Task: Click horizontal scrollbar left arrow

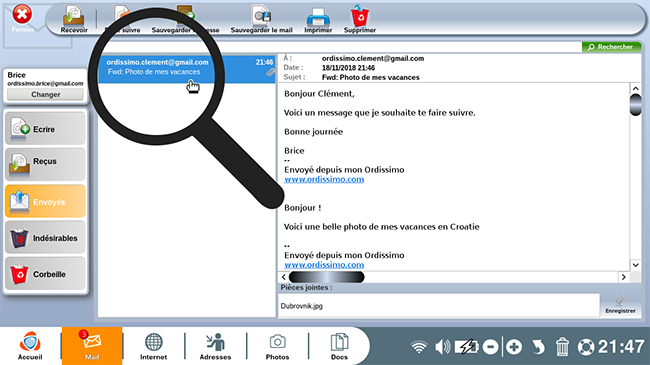Action: (x=284, y=277)
